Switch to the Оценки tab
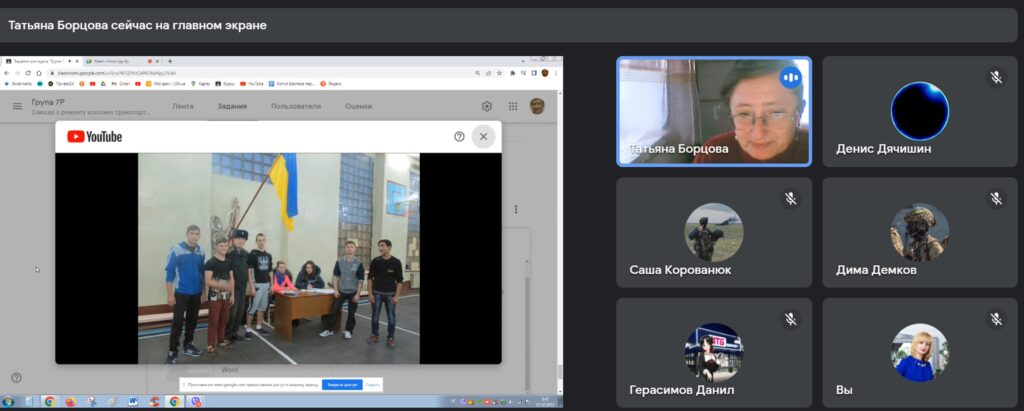 [x=359, y=106]
